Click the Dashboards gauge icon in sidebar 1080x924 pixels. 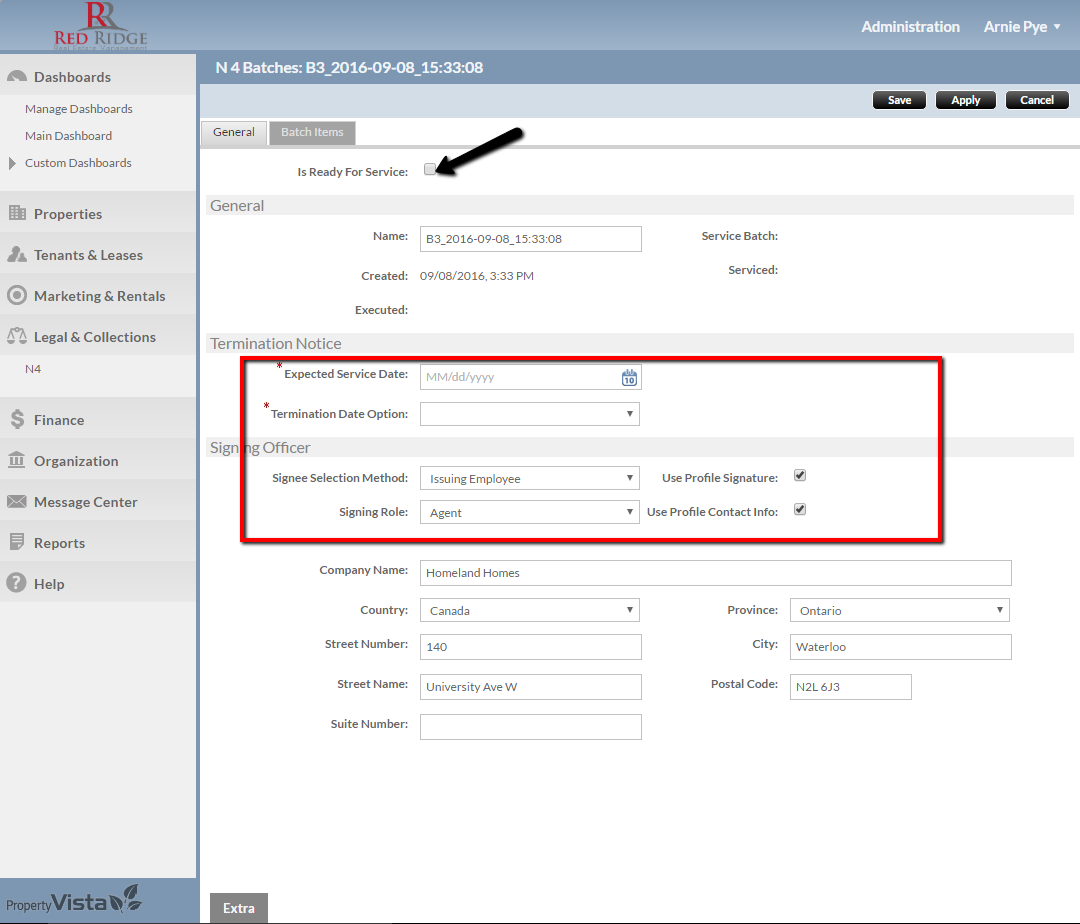point(16,77)
